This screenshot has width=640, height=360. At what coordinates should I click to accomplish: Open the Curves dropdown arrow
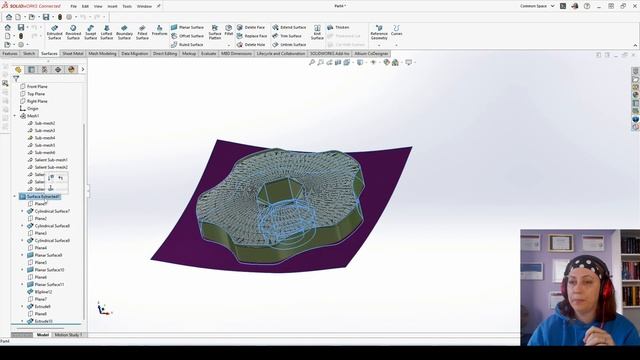point(396,45)
